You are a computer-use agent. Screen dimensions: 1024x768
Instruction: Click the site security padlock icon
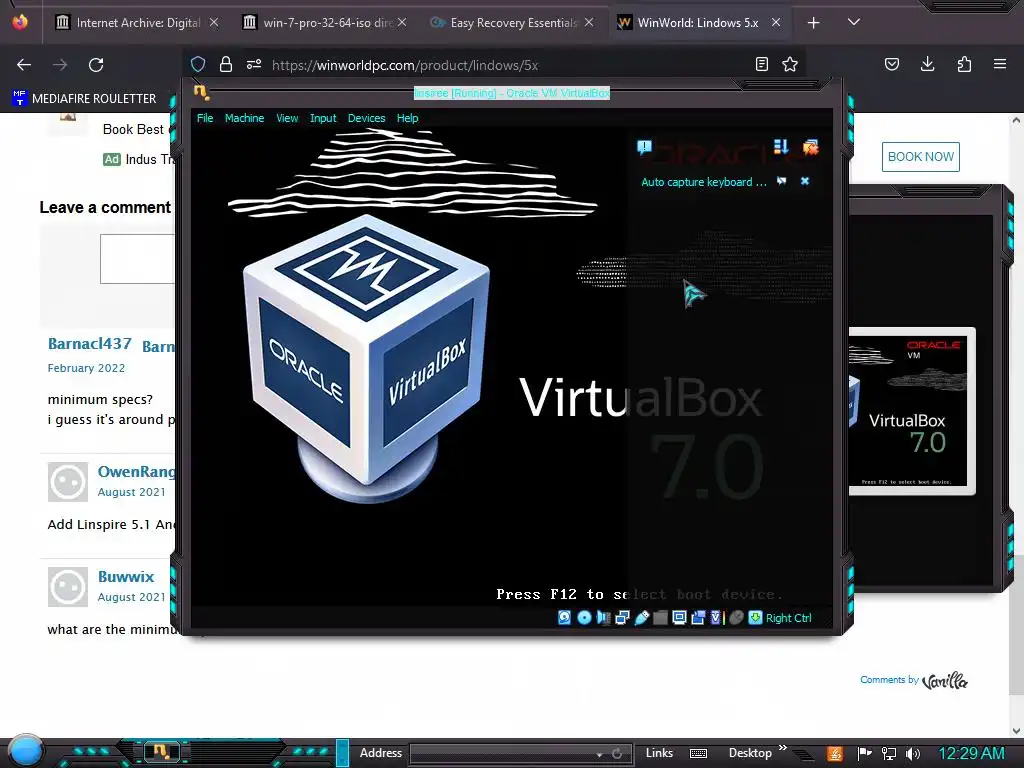click(x=226, y=65)
